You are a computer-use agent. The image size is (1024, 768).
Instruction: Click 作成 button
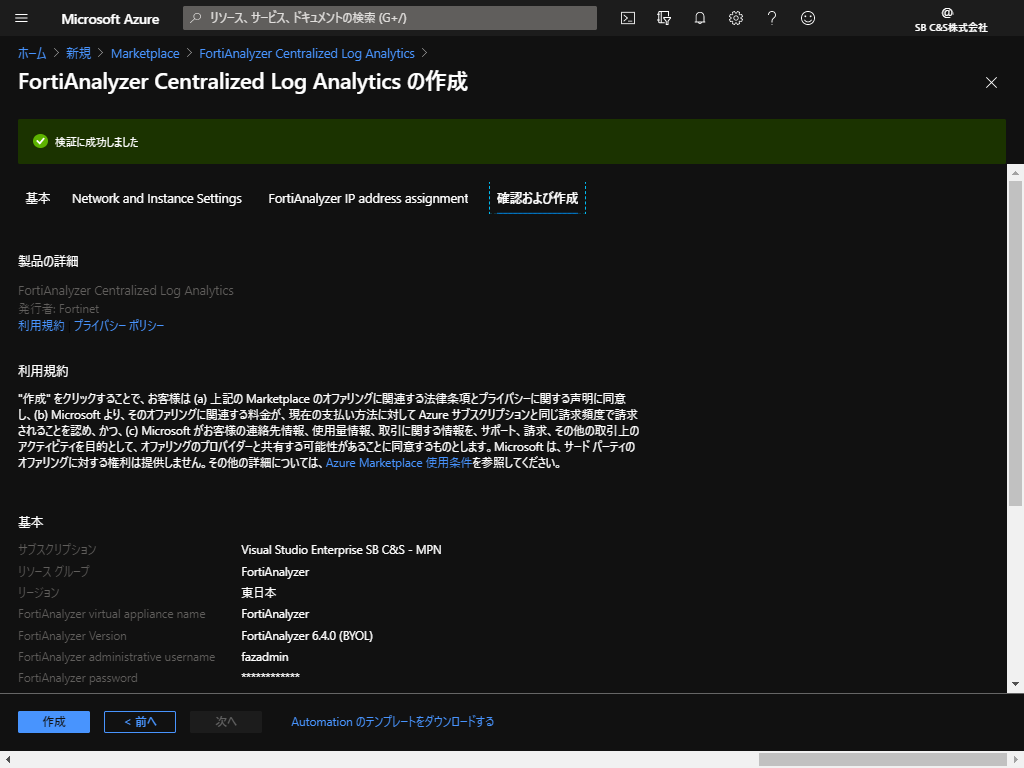click(x=54, y=722)
